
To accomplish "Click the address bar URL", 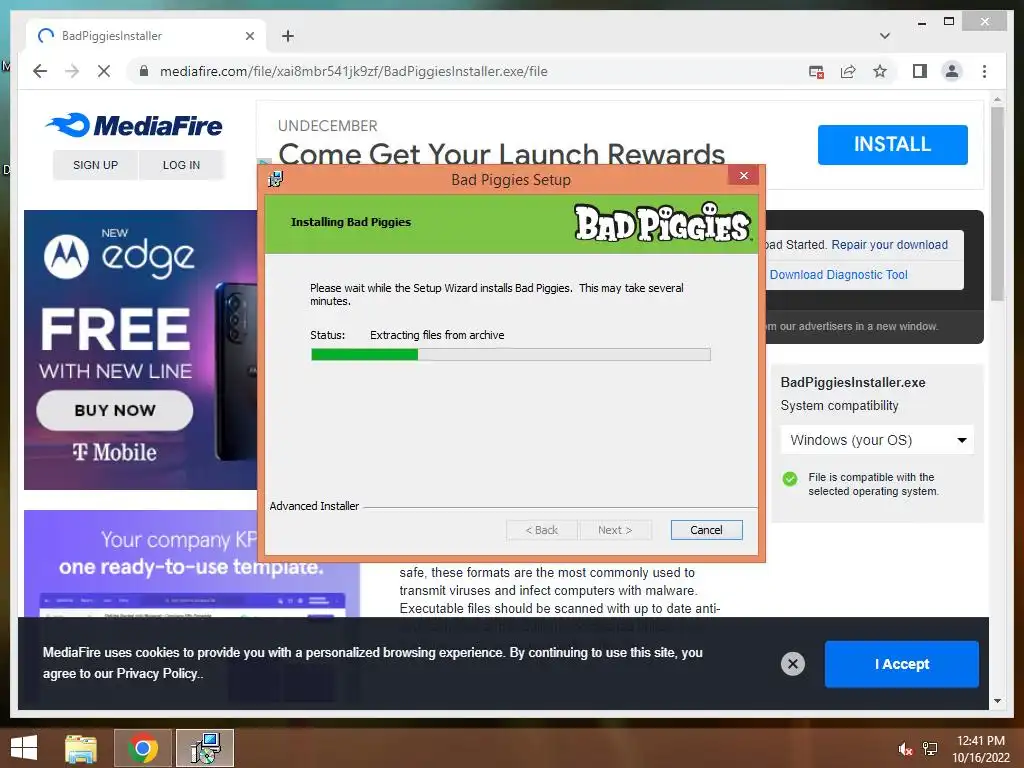I will (x=353, y=71).
